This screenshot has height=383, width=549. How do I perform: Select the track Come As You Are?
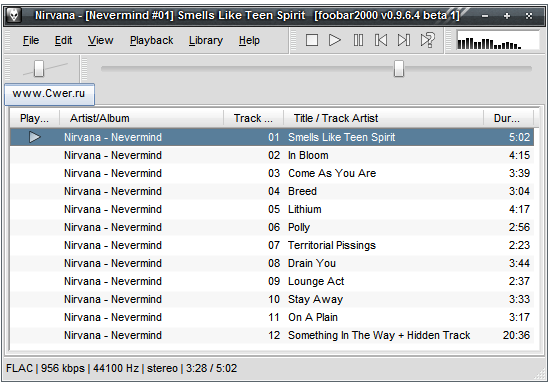click(x=272, y=173)
